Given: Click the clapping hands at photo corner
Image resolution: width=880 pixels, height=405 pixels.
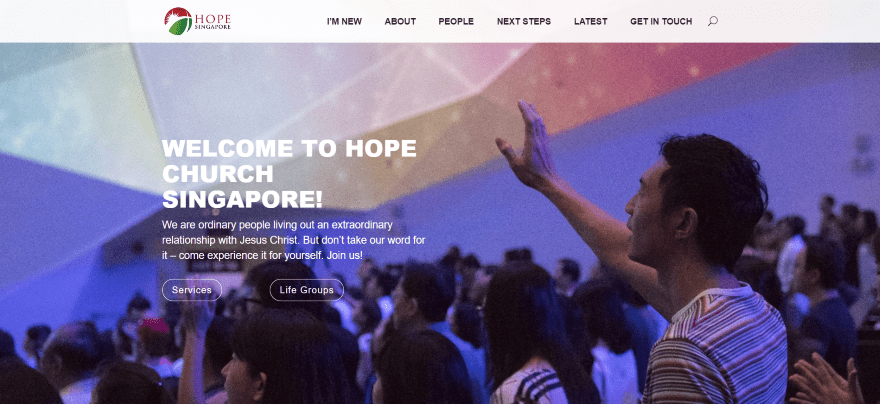Looking at the screenshot, I should 825,381.
